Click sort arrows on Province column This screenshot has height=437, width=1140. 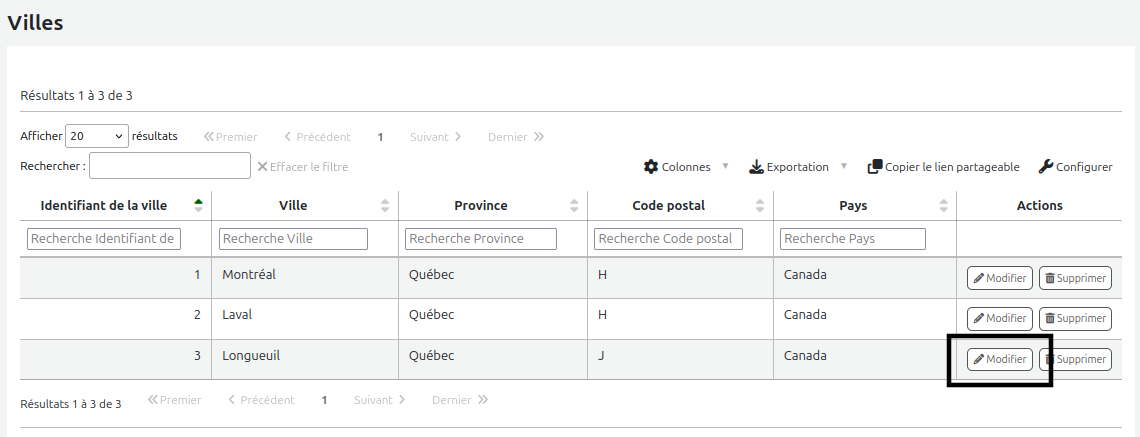click(574, 206)
